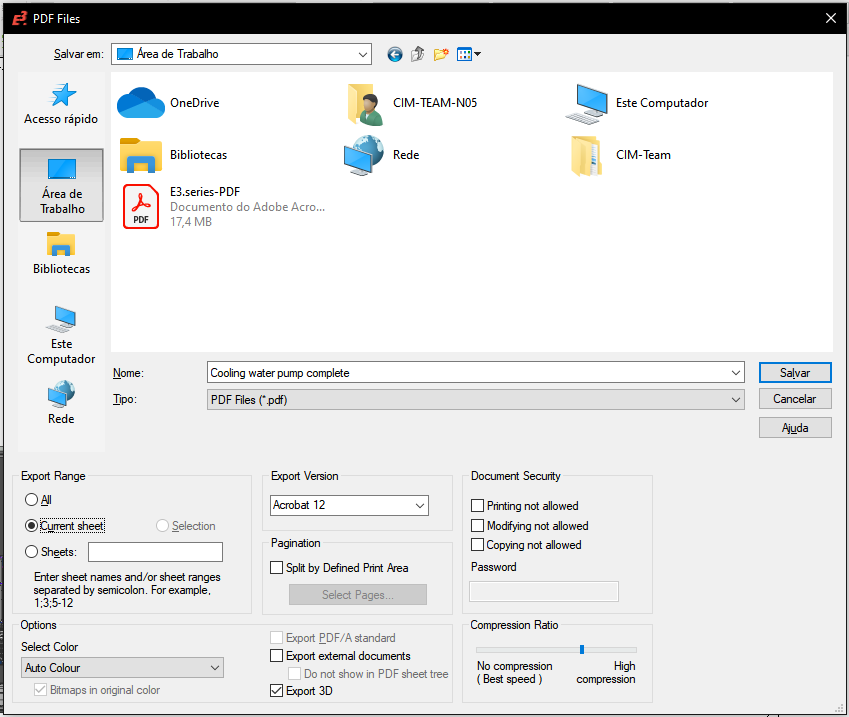Select the All export range option
Viewport: 849px width, 717px height.
(x=32, y=500)
